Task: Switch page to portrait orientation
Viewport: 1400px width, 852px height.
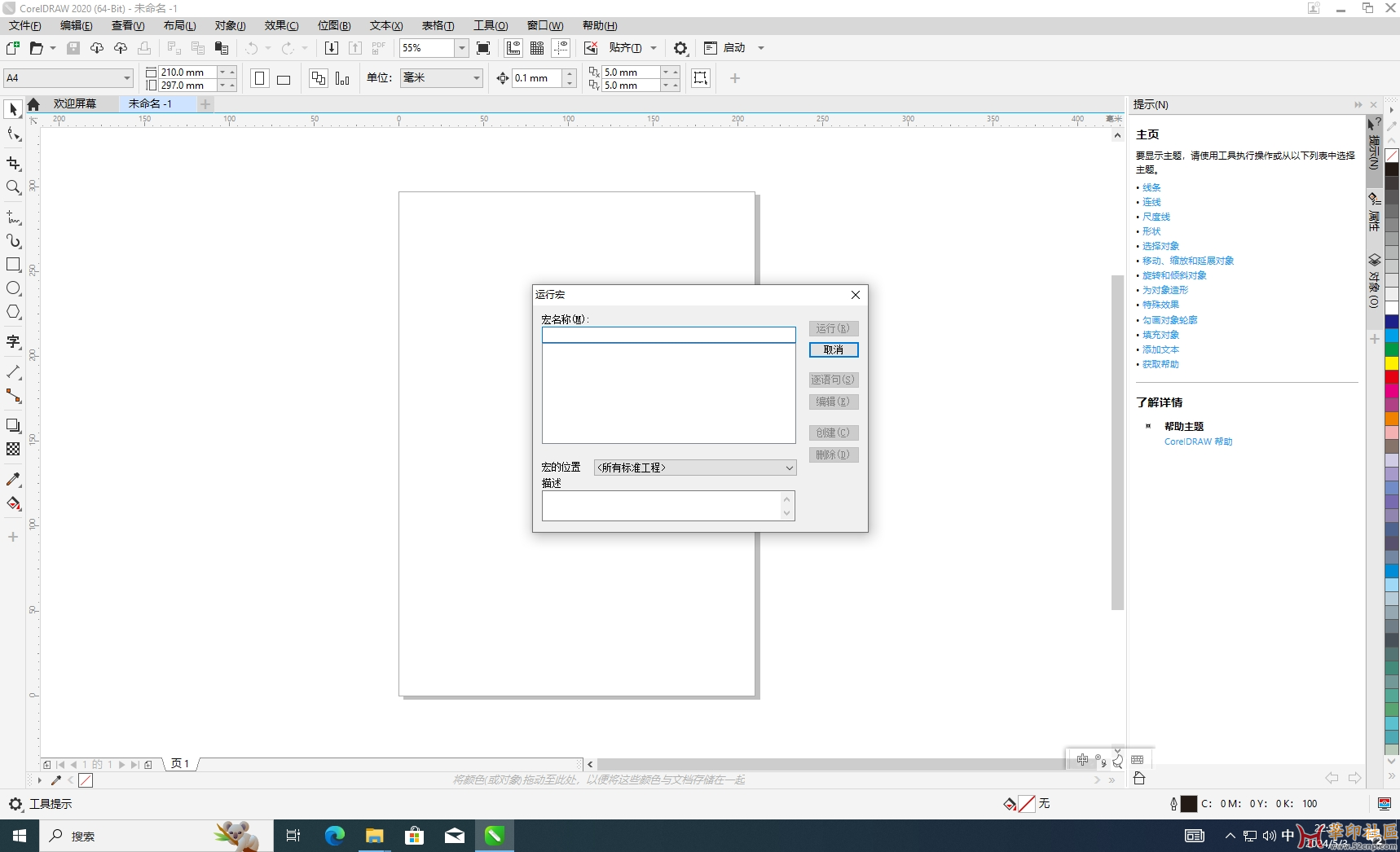Action: coord(260,79)
